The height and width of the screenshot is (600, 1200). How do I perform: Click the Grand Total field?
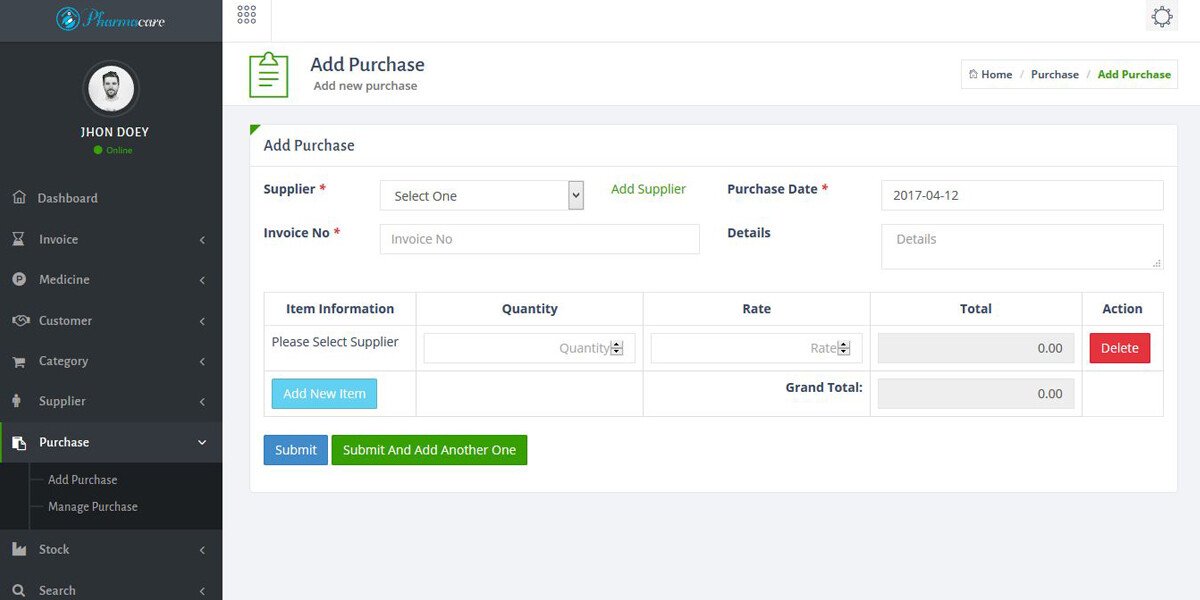coord(976,394)
